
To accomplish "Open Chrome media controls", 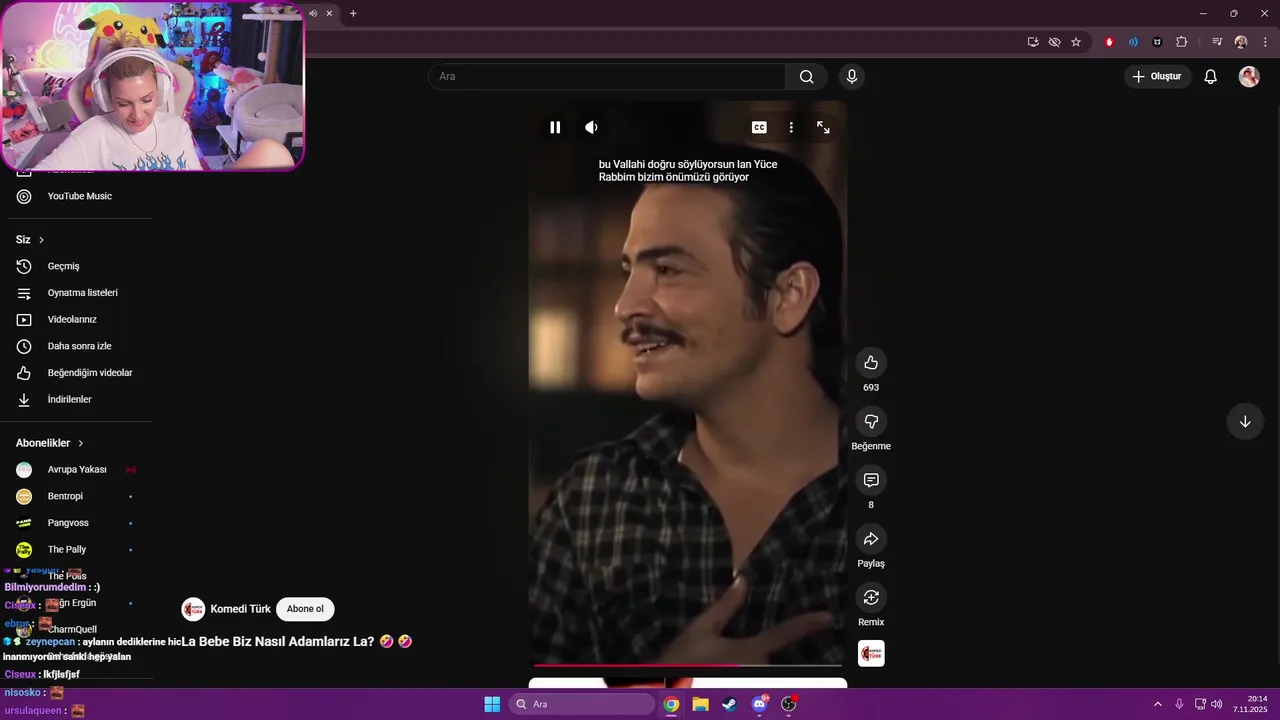I will (1217, 42).
